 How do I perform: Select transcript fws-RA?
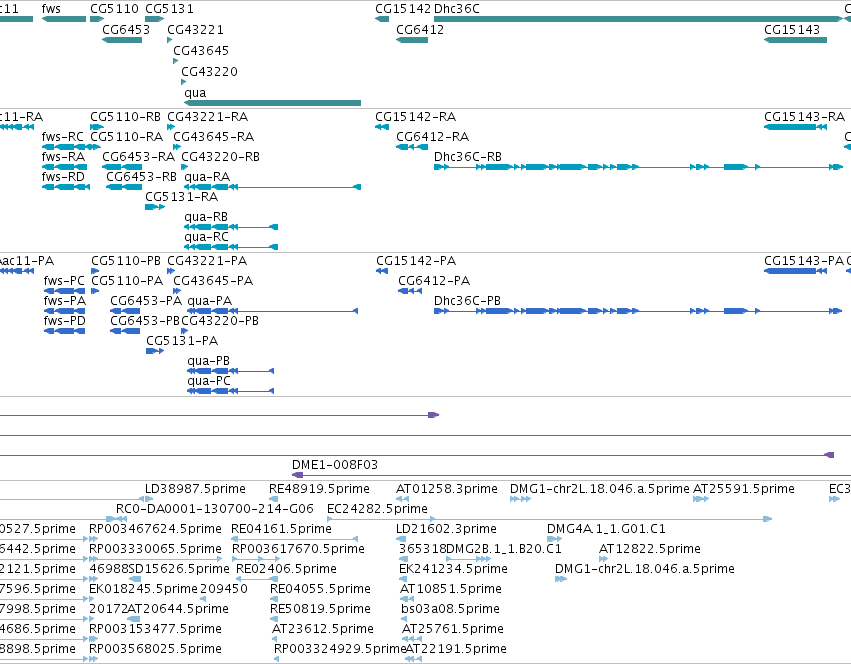tap(65, 167)
